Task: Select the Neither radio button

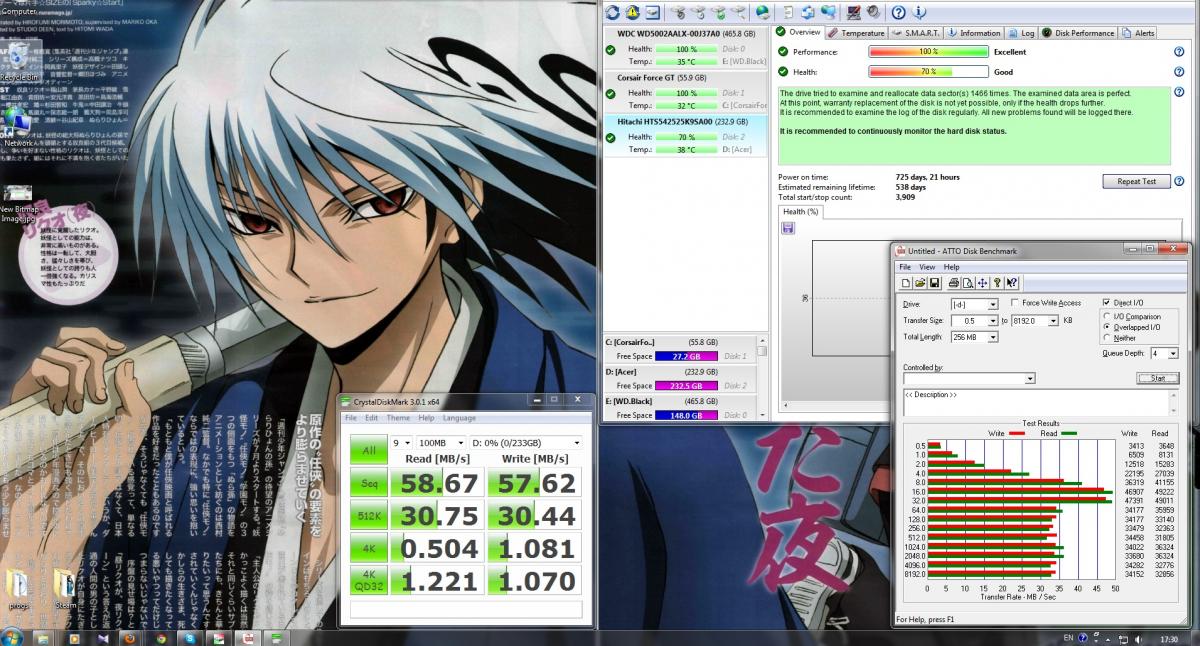Action: [1106, 338]
